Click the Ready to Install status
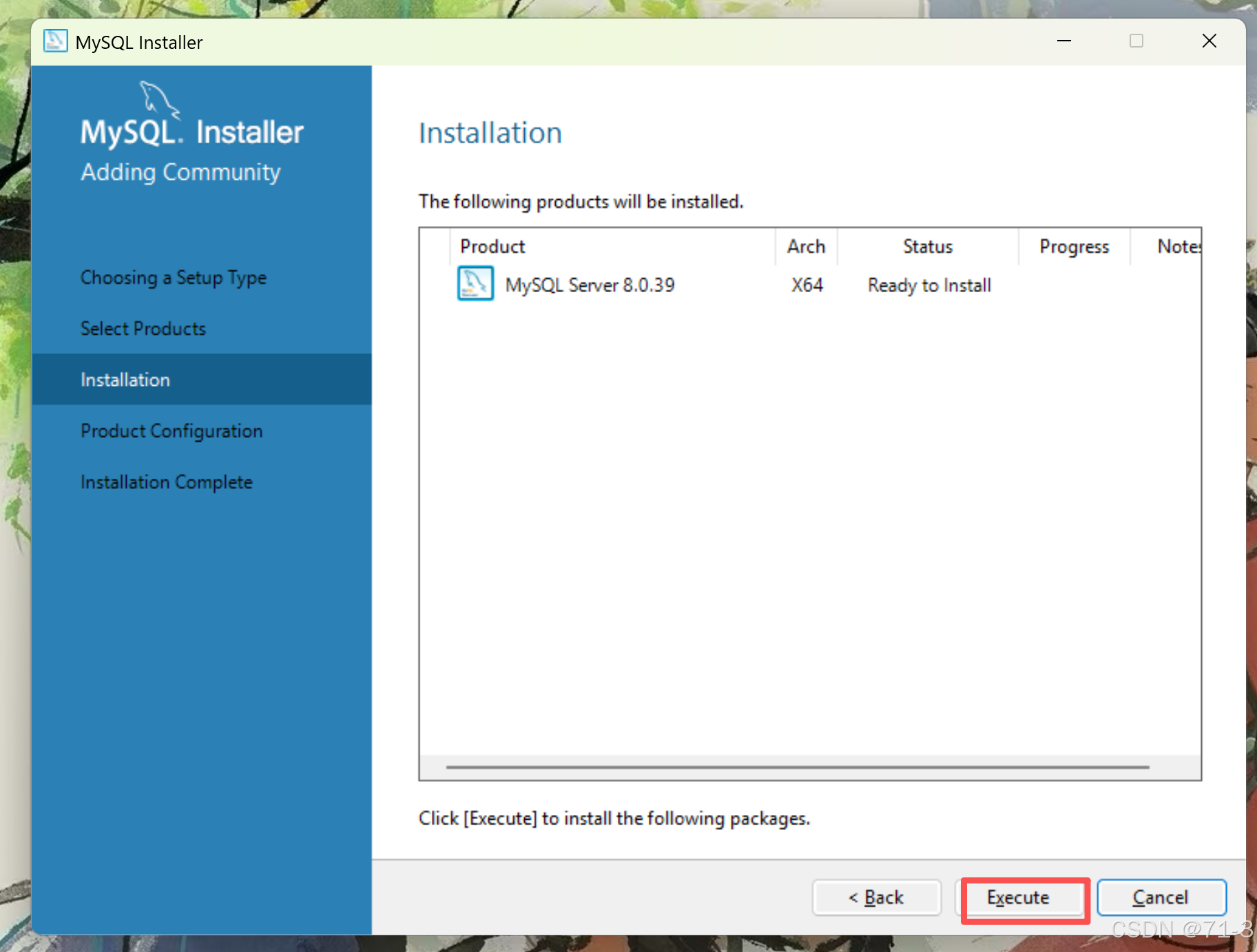 [929, 285]
